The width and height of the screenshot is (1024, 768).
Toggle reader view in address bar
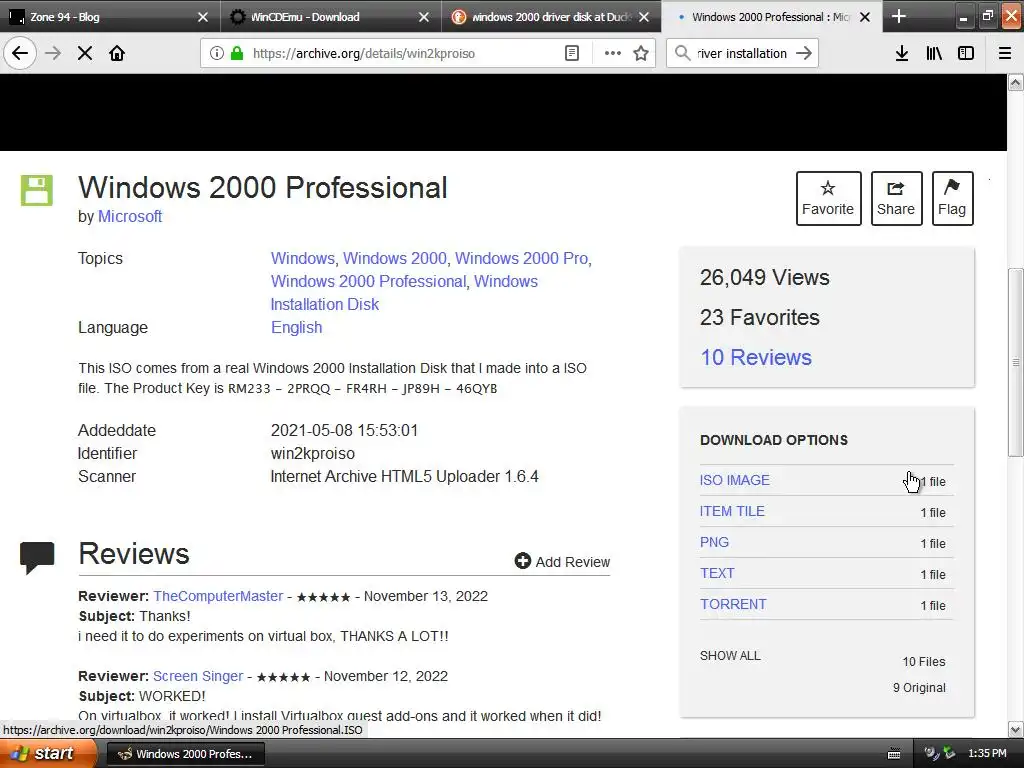[x=572, y=53]
